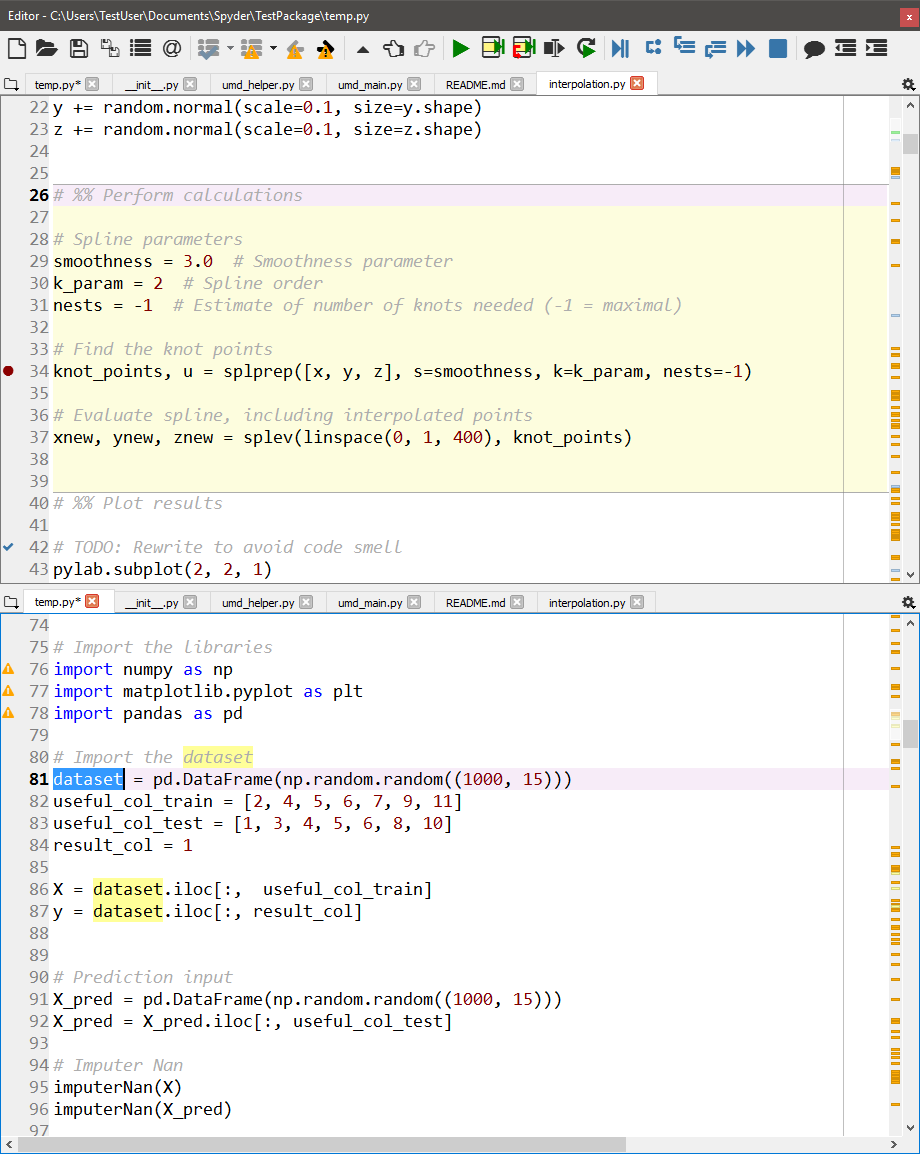The image size is (920, 1154).
Task: Click warning marker on line 76
Action: click(8, 669)
